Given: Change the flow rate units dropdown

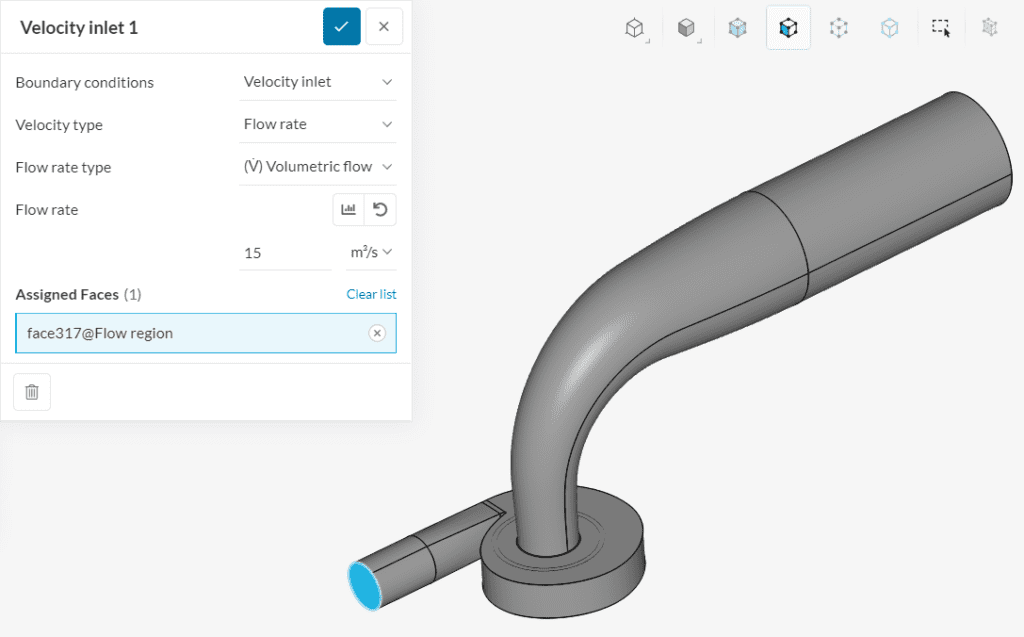Looking at the screenshot, I should click(371, 252).
